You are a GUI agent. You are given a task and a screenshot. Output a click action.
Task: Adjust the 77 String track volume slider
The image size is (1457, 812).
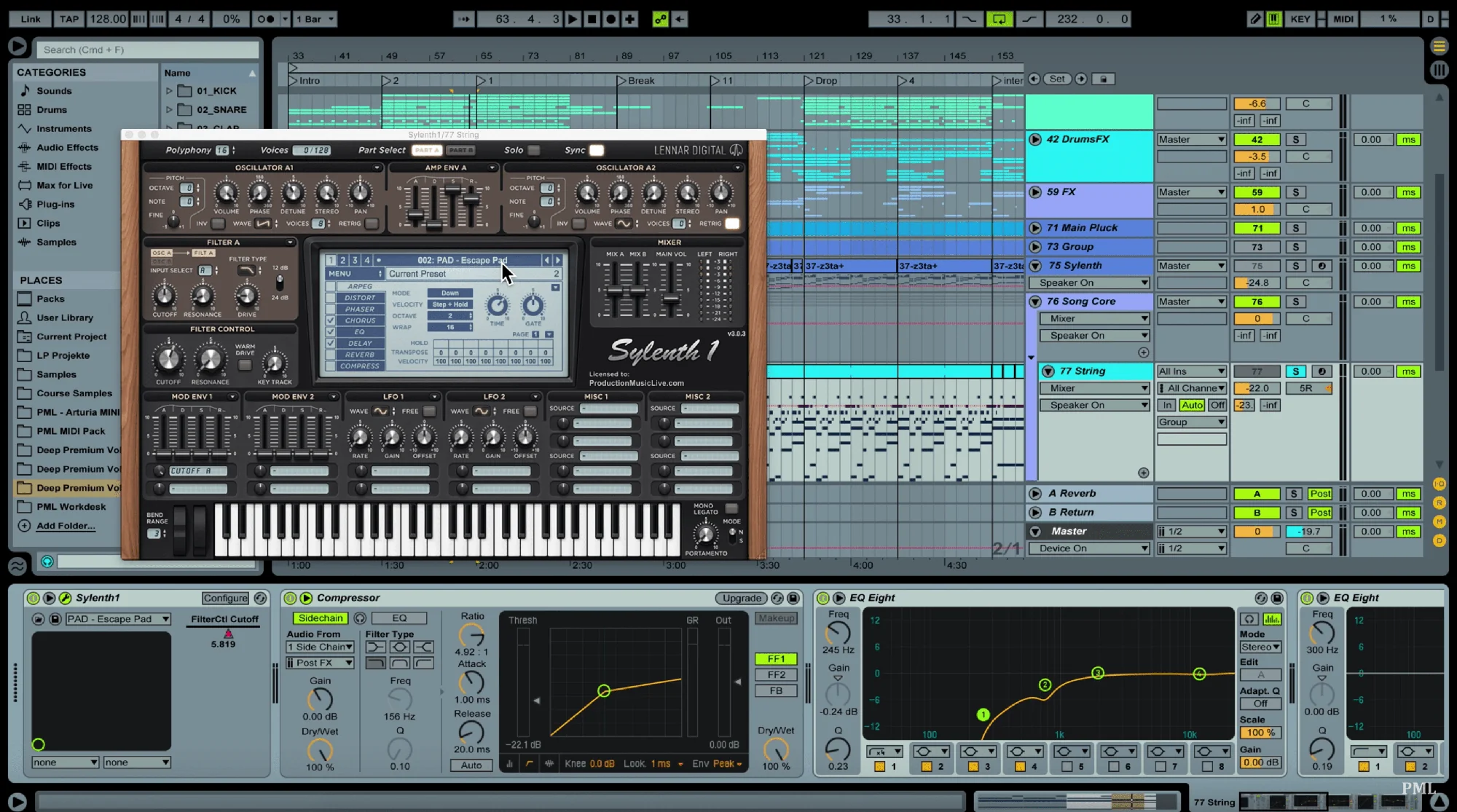[x=1257, y=389]
